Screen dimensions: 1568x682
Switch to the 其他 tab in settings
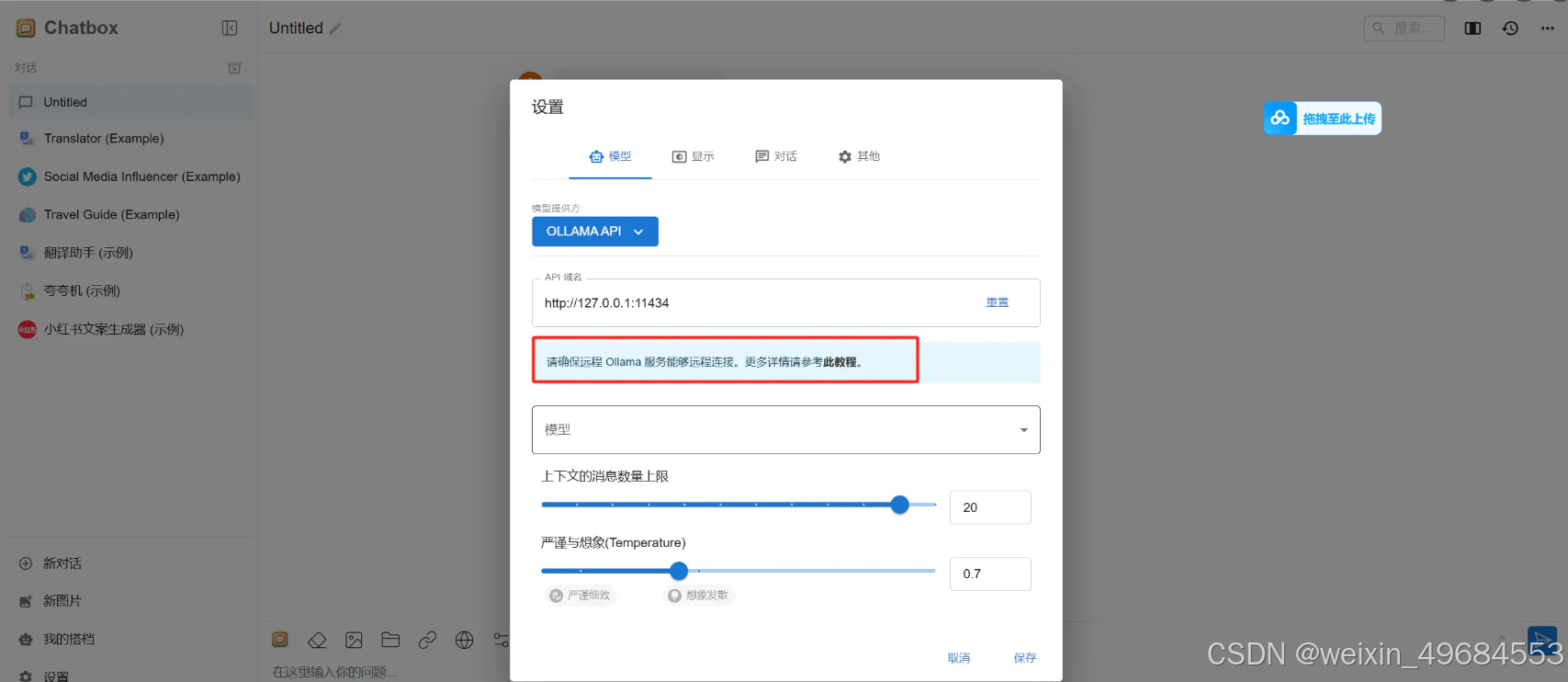point(859,156)
